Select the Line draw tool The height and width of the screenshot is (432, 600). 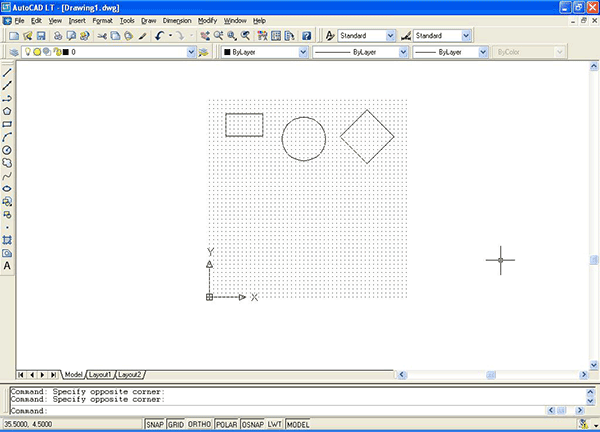pyautogui.click(x=7, y=72)
